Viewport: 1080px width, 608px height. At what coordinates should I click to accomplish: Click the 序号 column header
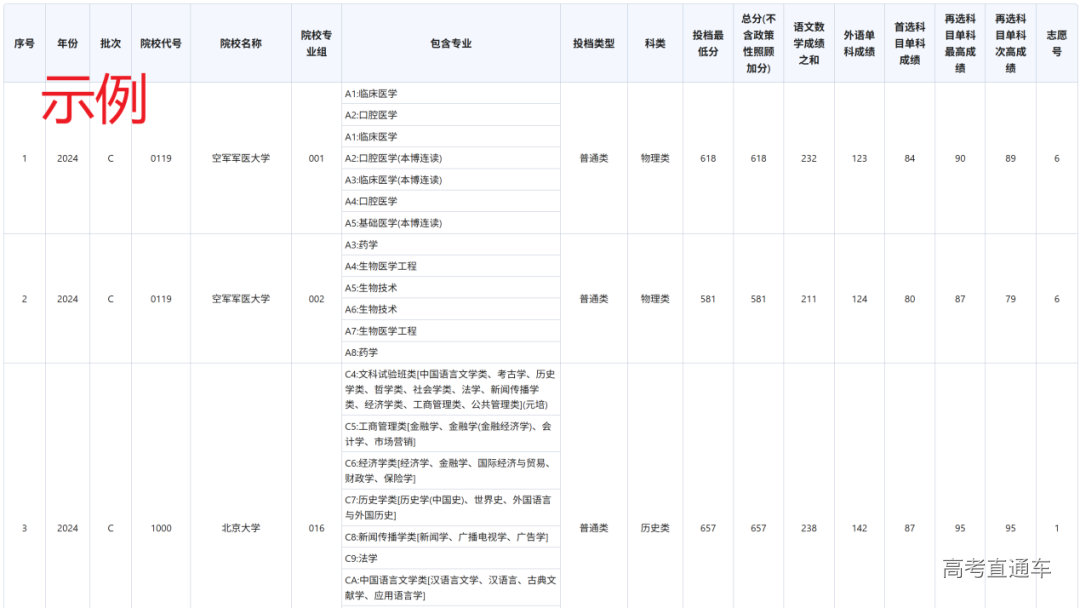click(x=24, y=43)
